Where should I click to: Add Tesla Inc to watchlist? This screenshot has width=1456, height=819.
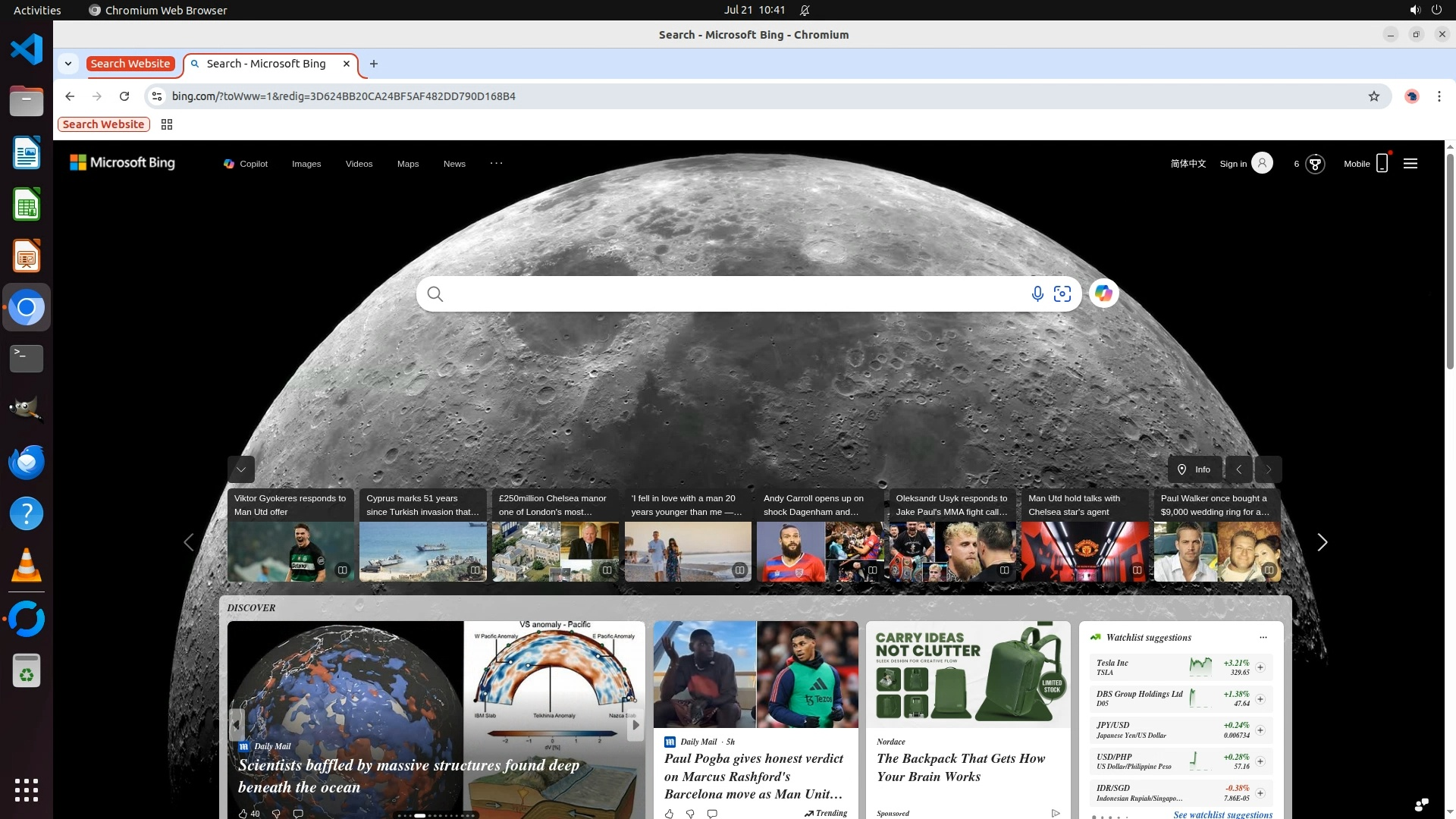[1260, 667]
